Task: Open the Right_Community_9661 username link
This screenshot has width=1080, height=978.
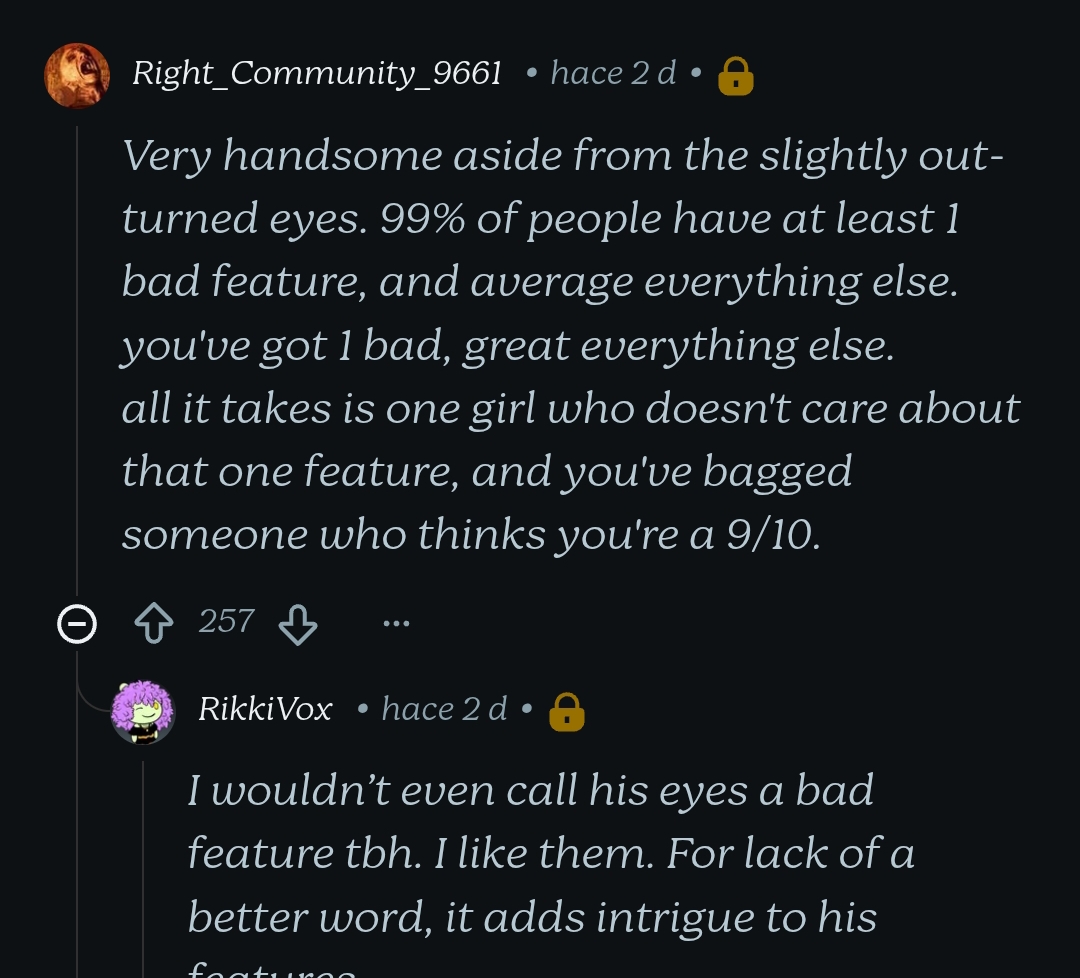Action: [x=316, y=73]
